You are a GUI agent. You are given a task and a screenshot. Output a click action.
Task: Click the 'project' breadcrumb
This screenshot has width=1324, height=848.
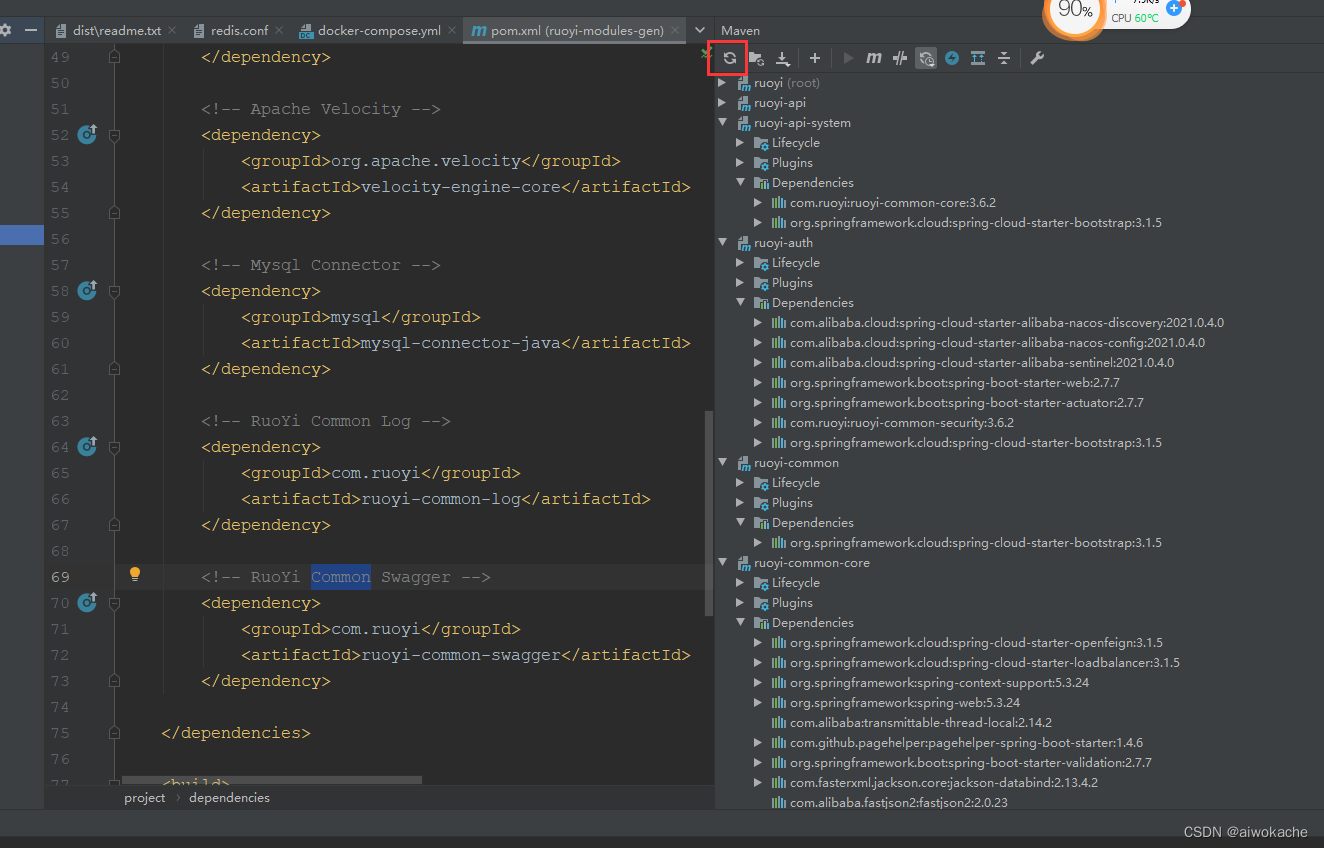point(144,798)
